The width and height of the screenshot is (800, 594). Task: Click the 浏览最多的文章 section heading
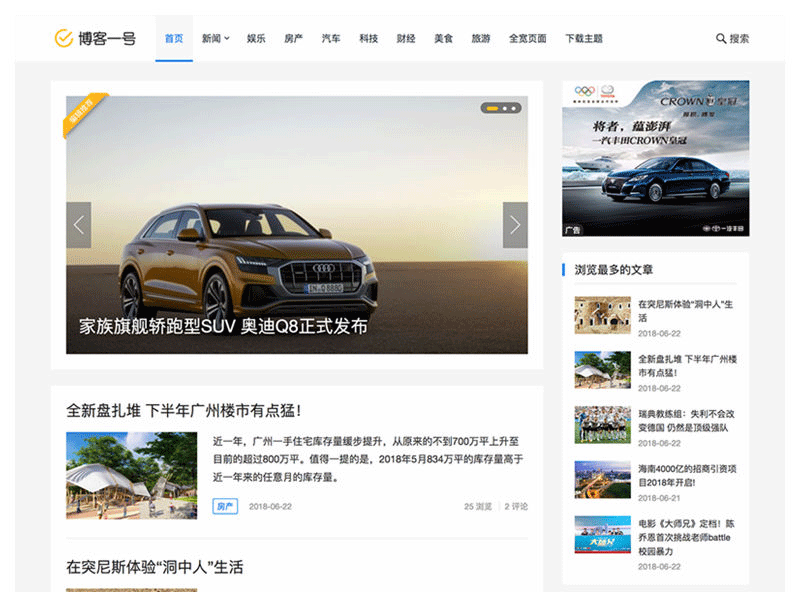(614, 269)
